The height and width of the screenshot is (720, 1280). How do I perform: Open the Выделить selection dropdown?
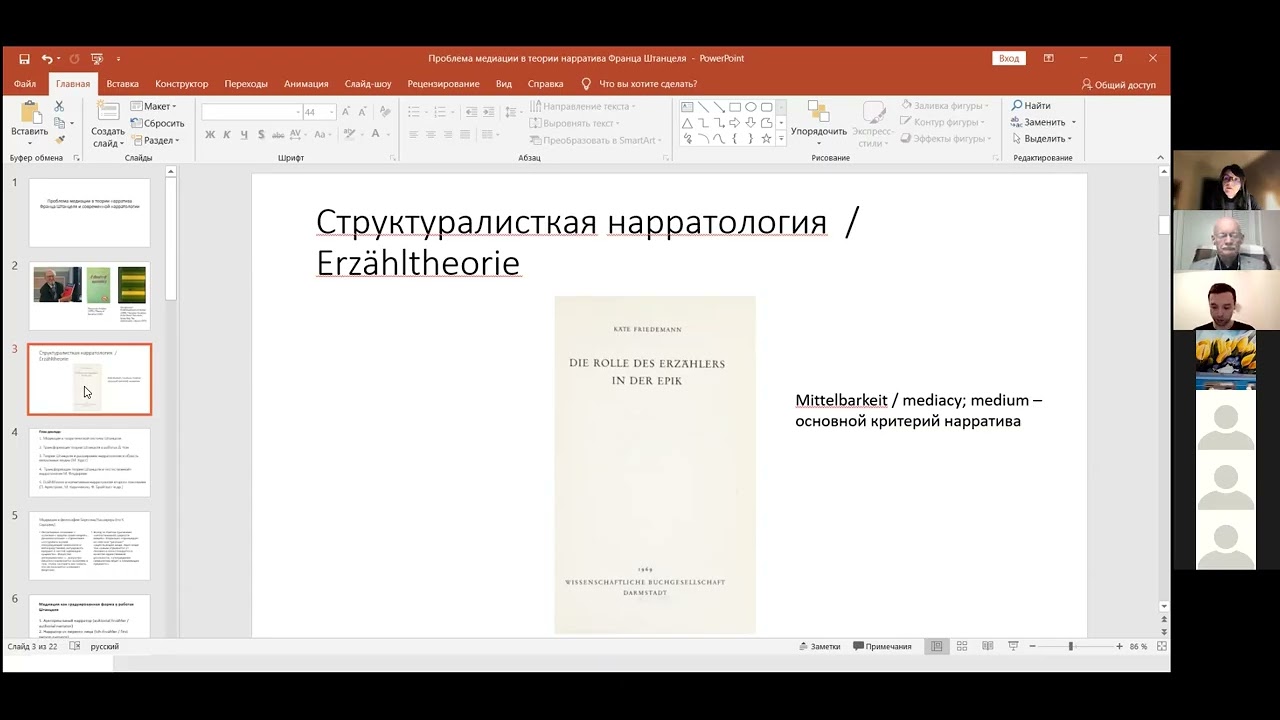pyautogui.click(x=1041, y=139)
